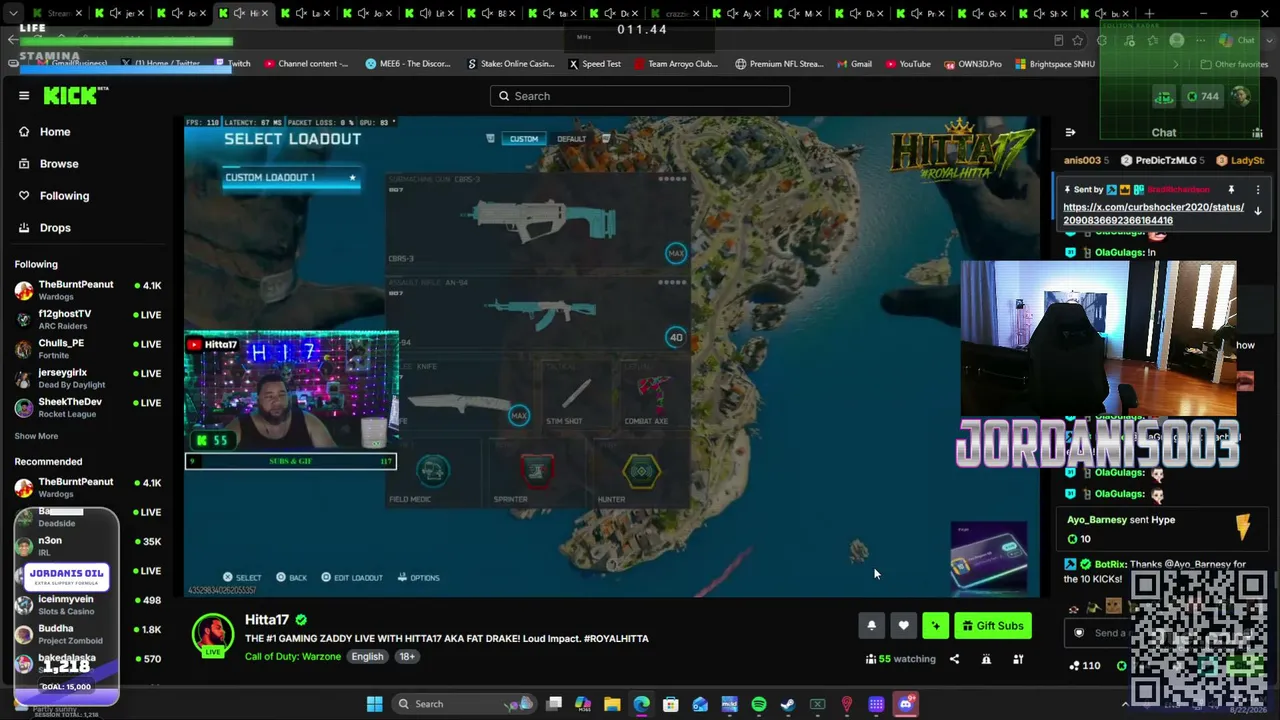Open File Explorer from the taskbar
The height and width of the screenshot is (720, 1280).
pos(612,704)
